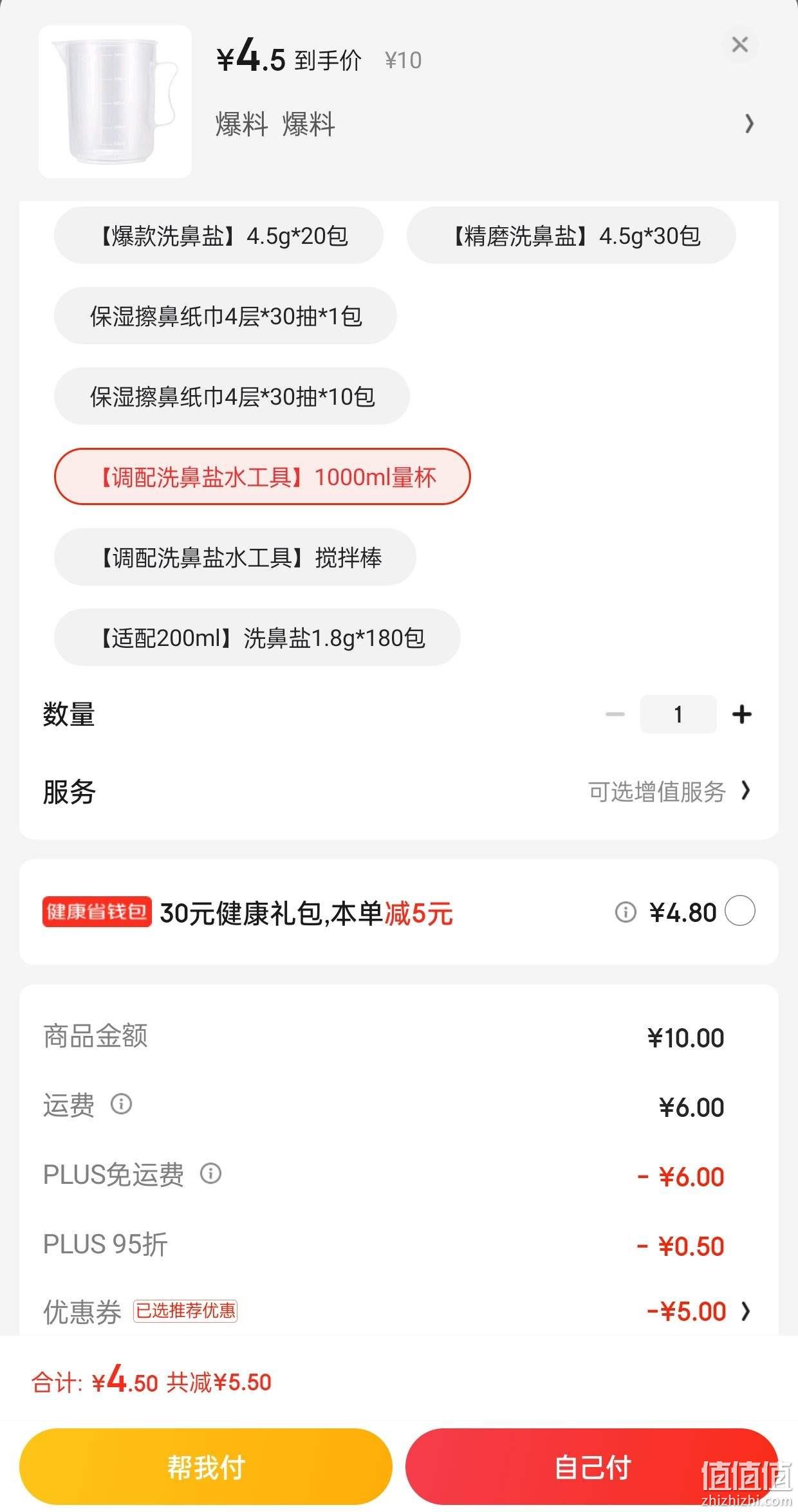Viewport: 798px width, 1512px height.
Task: Select the 搅拌棒 tool option
Action: click(x=235, y=557)
